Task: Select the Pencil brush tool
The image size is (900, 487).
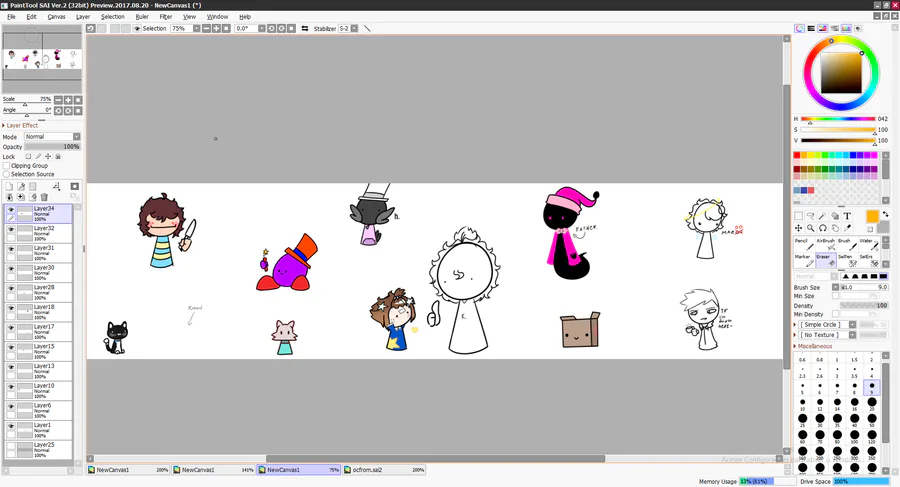Action: [x=804, y=244]
